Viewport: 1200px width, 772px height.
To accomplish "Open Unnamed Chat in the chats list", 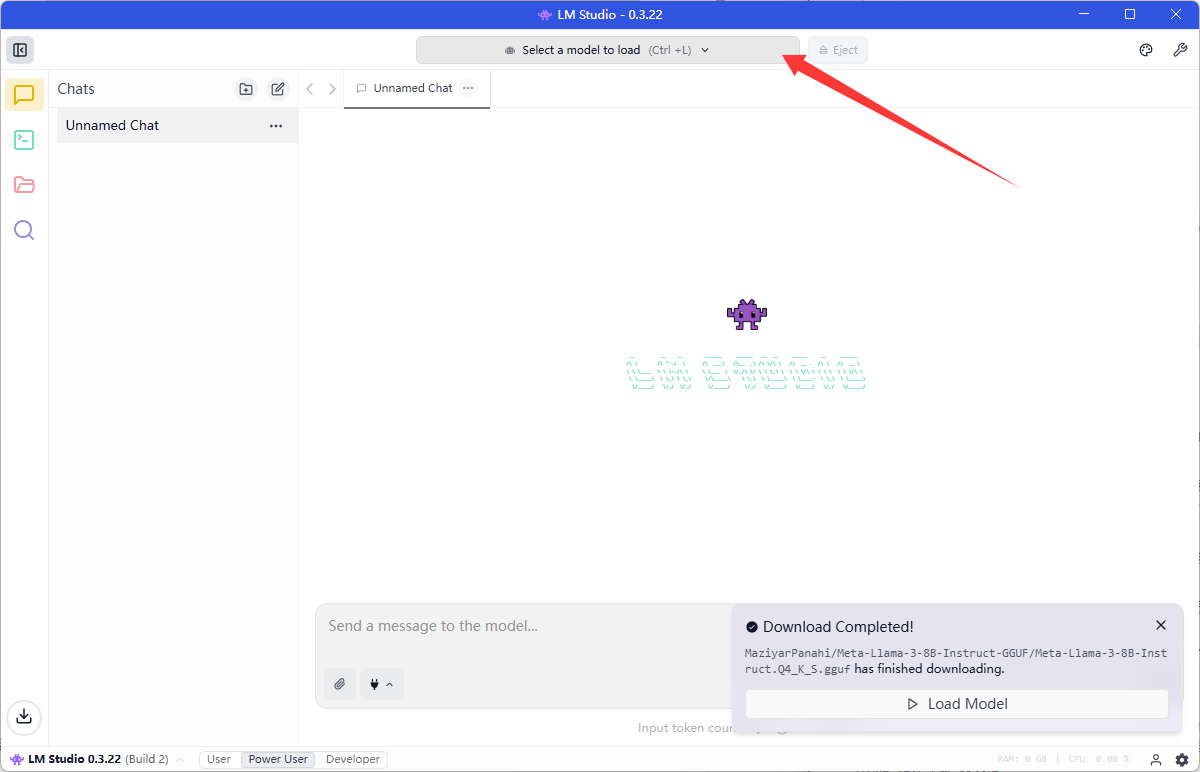I will pyautogui.click(x=177, y=126).
